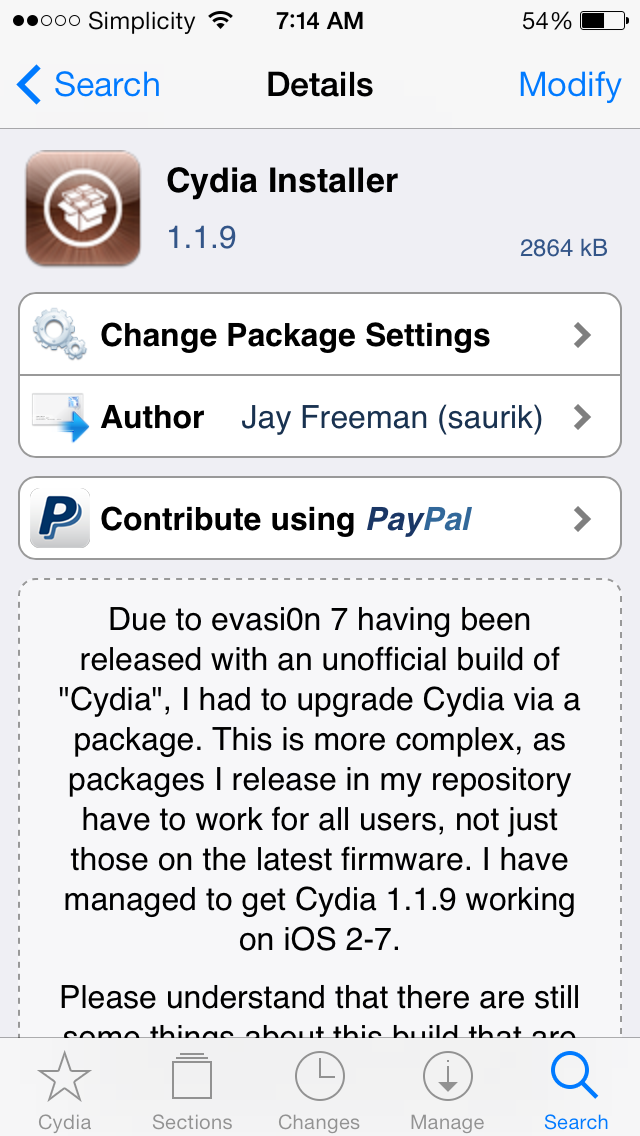Screen dimensions: 640x1136
Task: Open the Changes clock tab
Action: (320, 1092)
